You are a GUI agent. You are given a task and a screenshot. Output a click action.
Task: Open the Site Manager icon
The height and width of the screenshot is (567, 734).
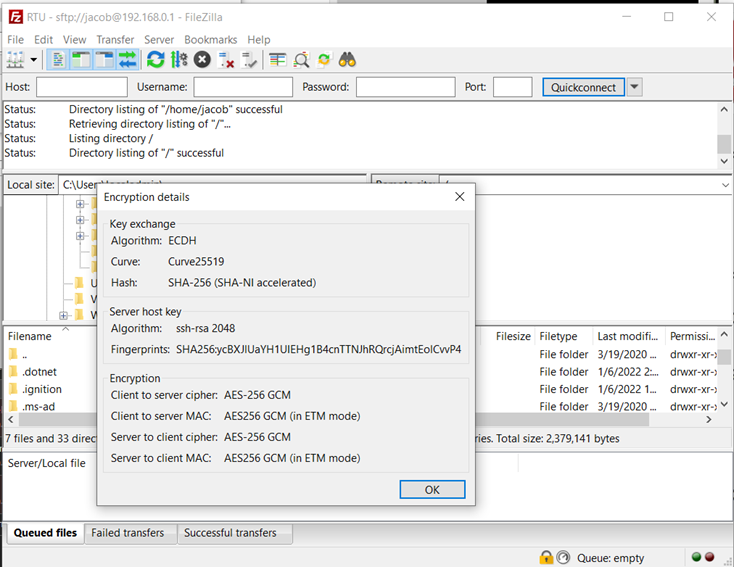tap(15, 60)
